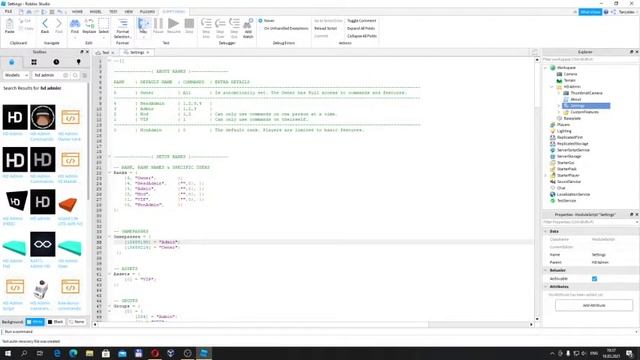The width and height of the screenshot is (640, 360).
Task: Click the Toggle Comment action
Action: click(x=362, y=21)
